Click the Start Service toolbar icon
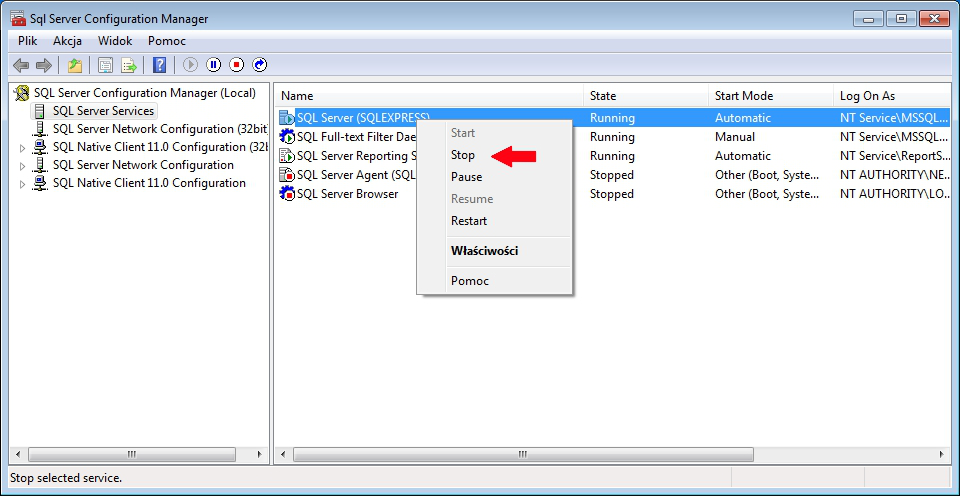 click(x=190, y=64)
